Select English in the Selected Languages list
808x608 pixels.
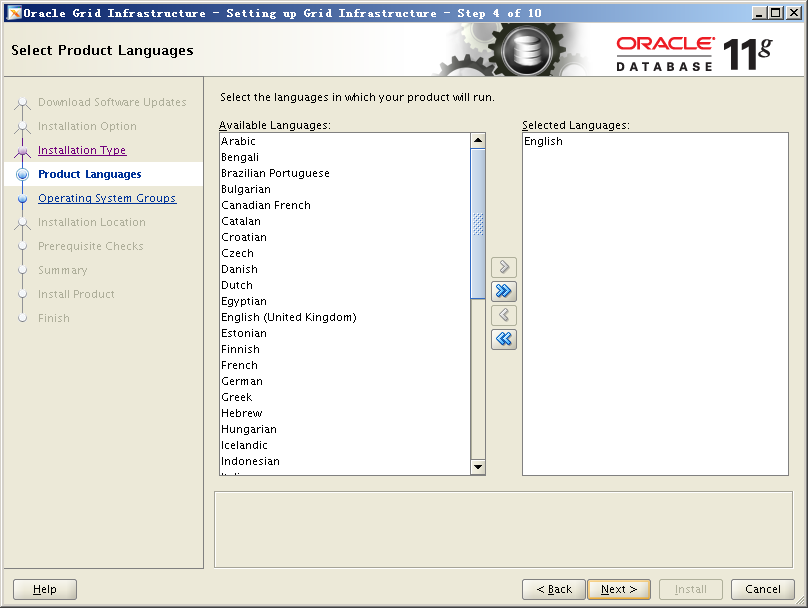click(x=543, y=141)
